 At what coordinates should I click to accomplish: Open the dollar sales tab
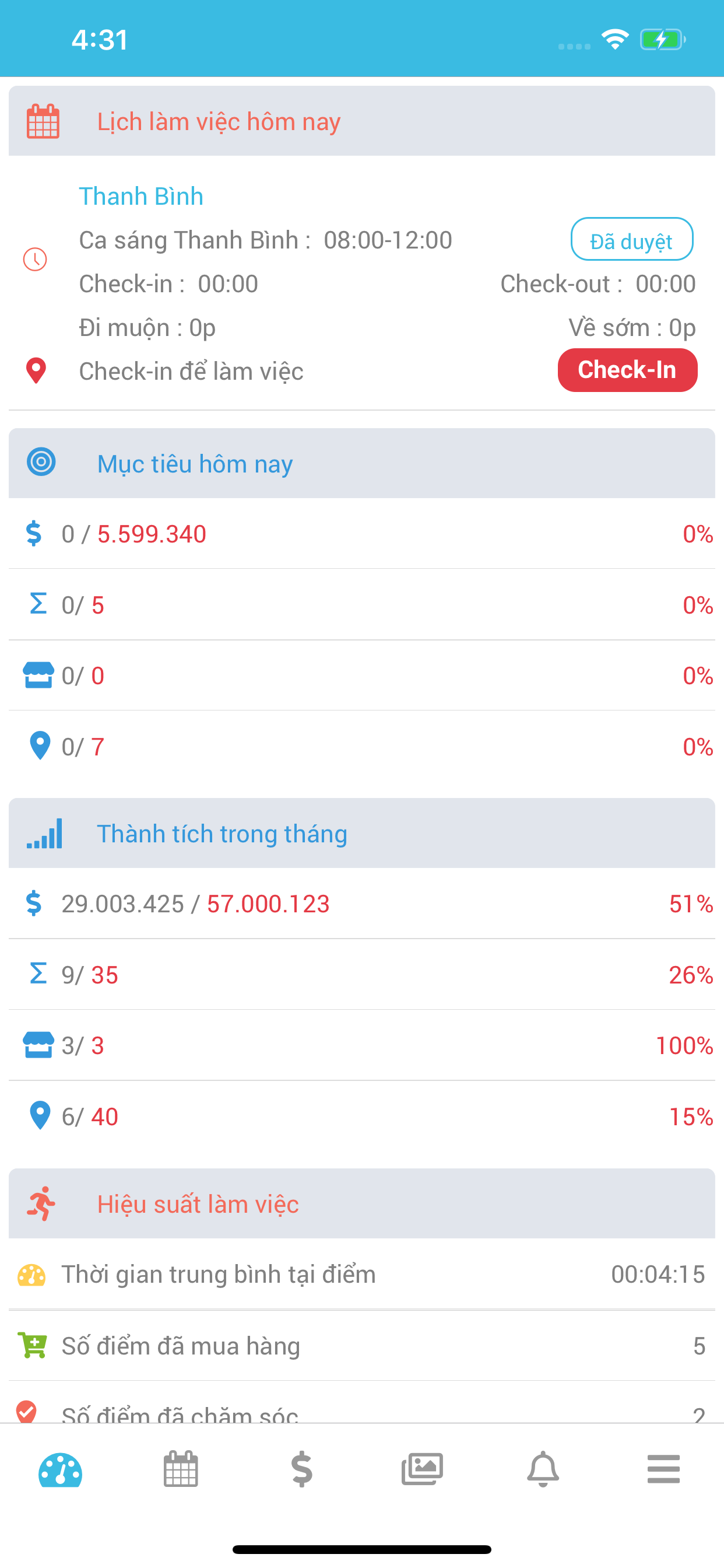(x=301, y=1469)
